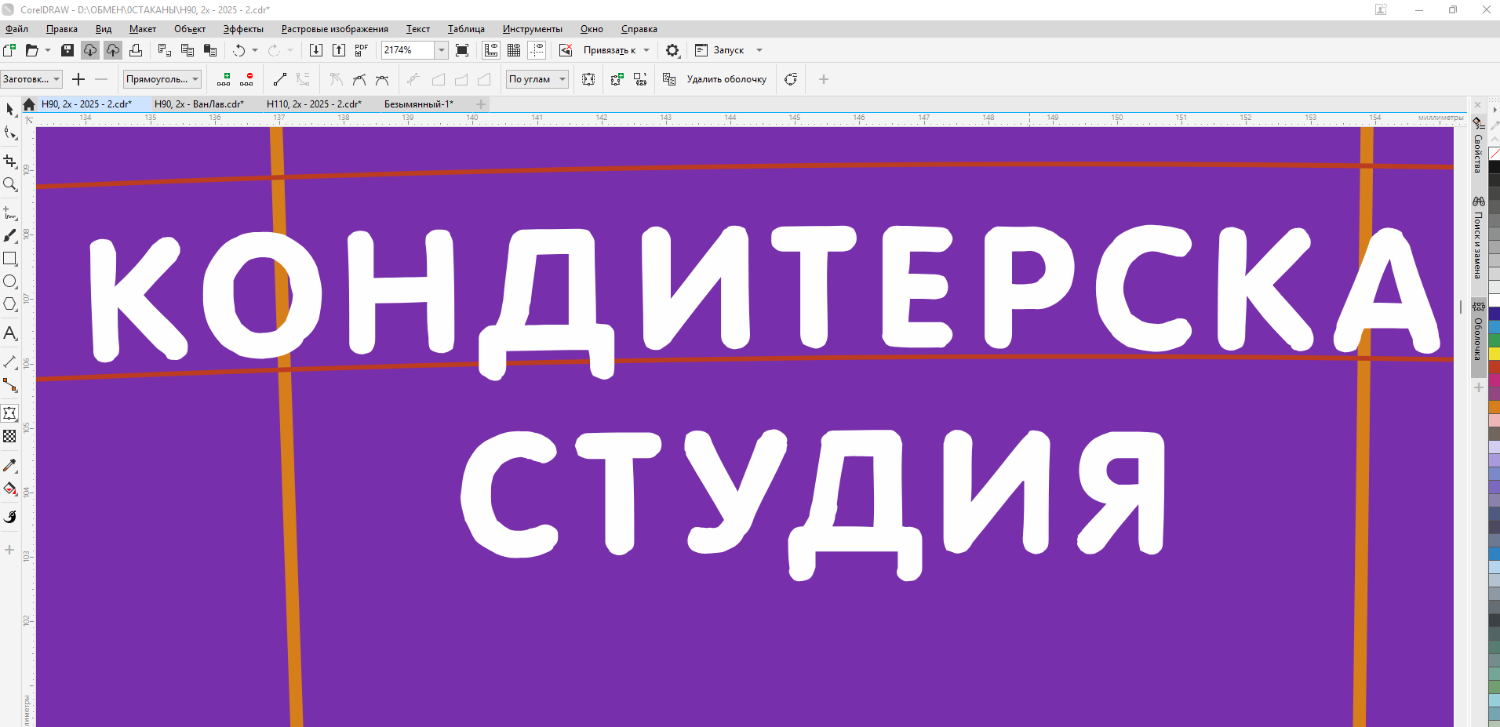Open the Прямоугольник selection mode dropdown

click(162, 79)
